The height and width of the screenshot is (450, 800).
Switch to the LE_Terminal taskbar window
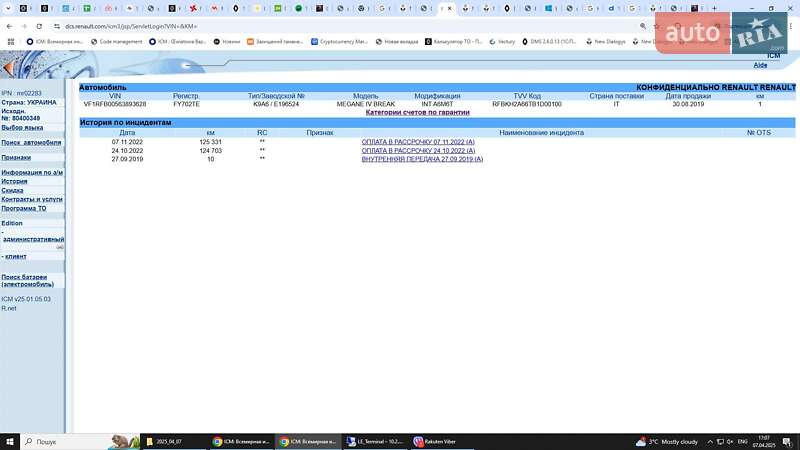tap(375, 441)
